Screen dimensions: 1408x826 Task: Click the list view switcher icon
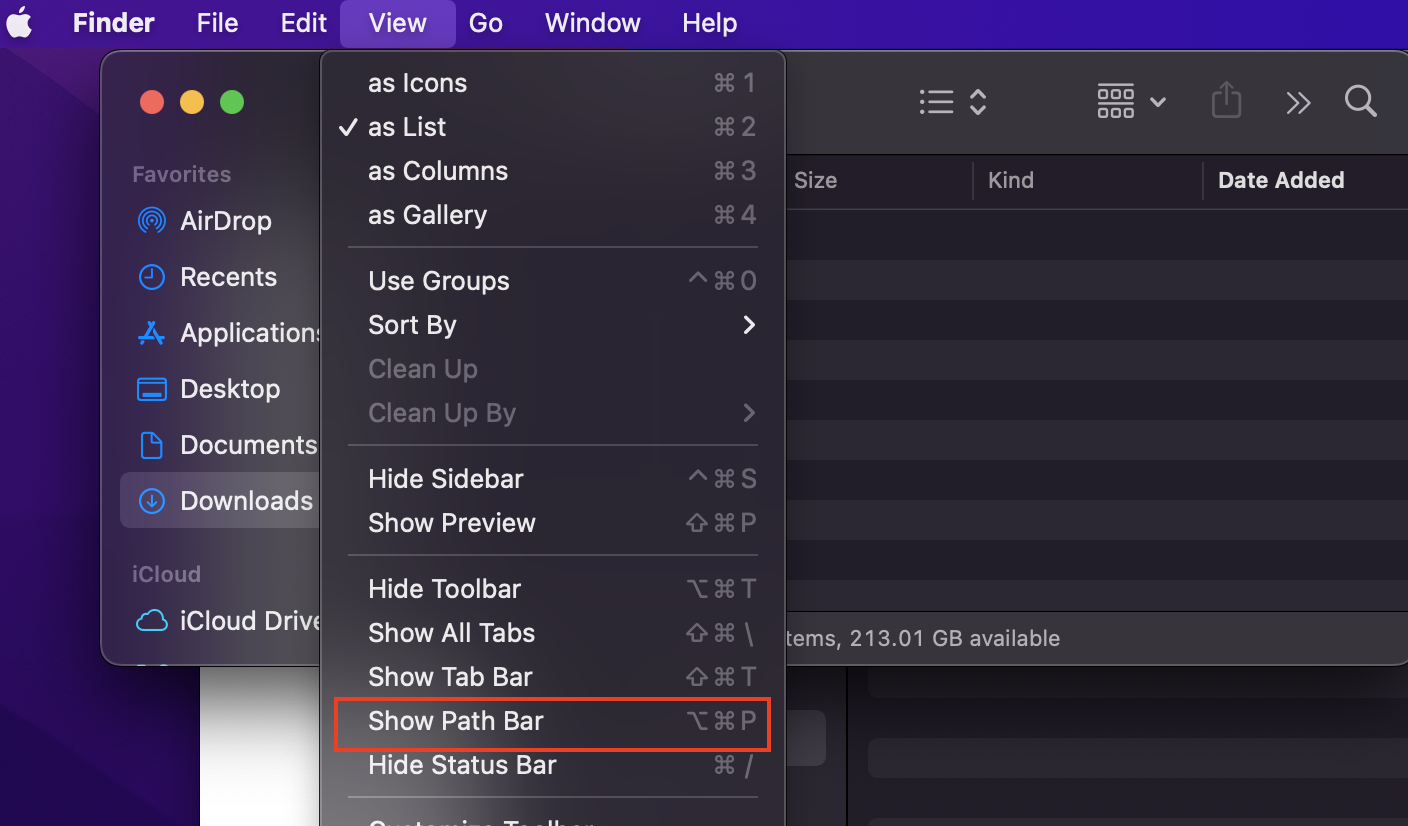(953, 102)
